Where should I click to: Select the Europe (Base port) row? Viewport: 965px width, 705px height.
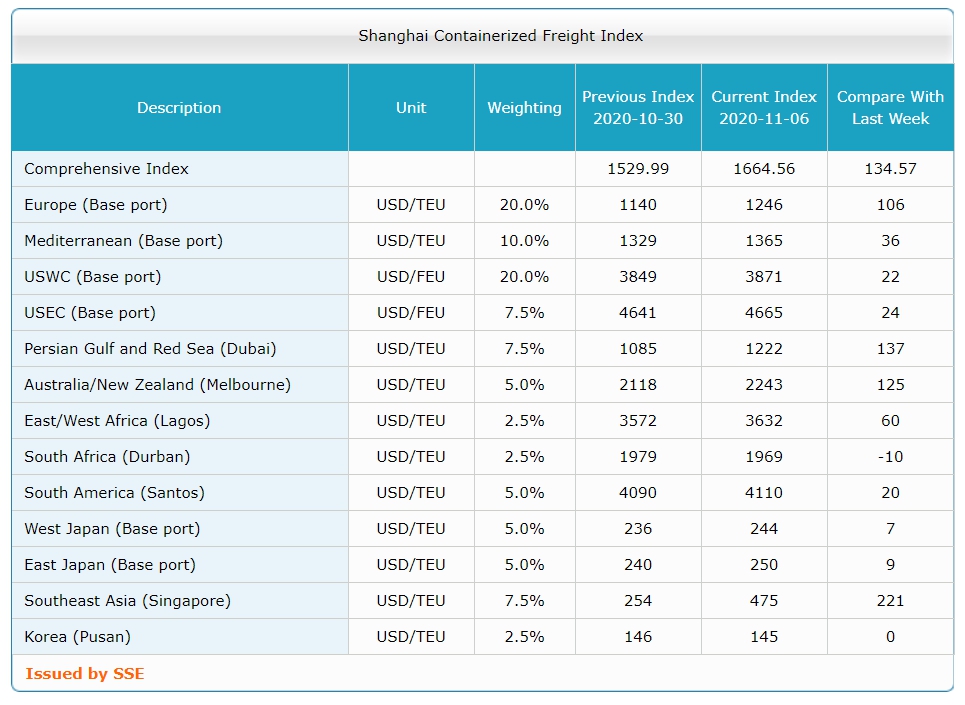(x=482, y=205)
